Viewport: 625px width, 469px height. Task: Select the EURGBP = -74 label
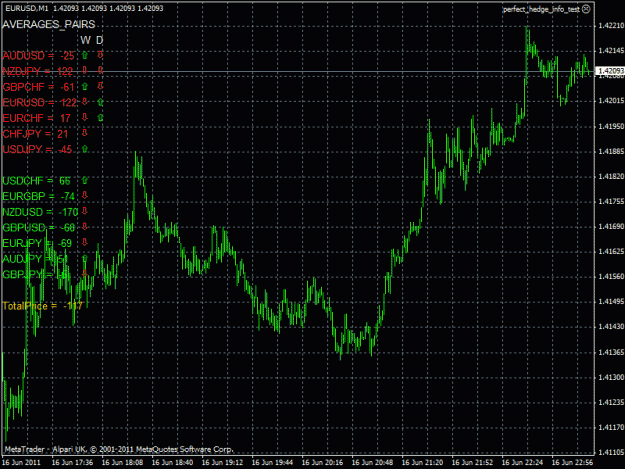pos(39,196)
